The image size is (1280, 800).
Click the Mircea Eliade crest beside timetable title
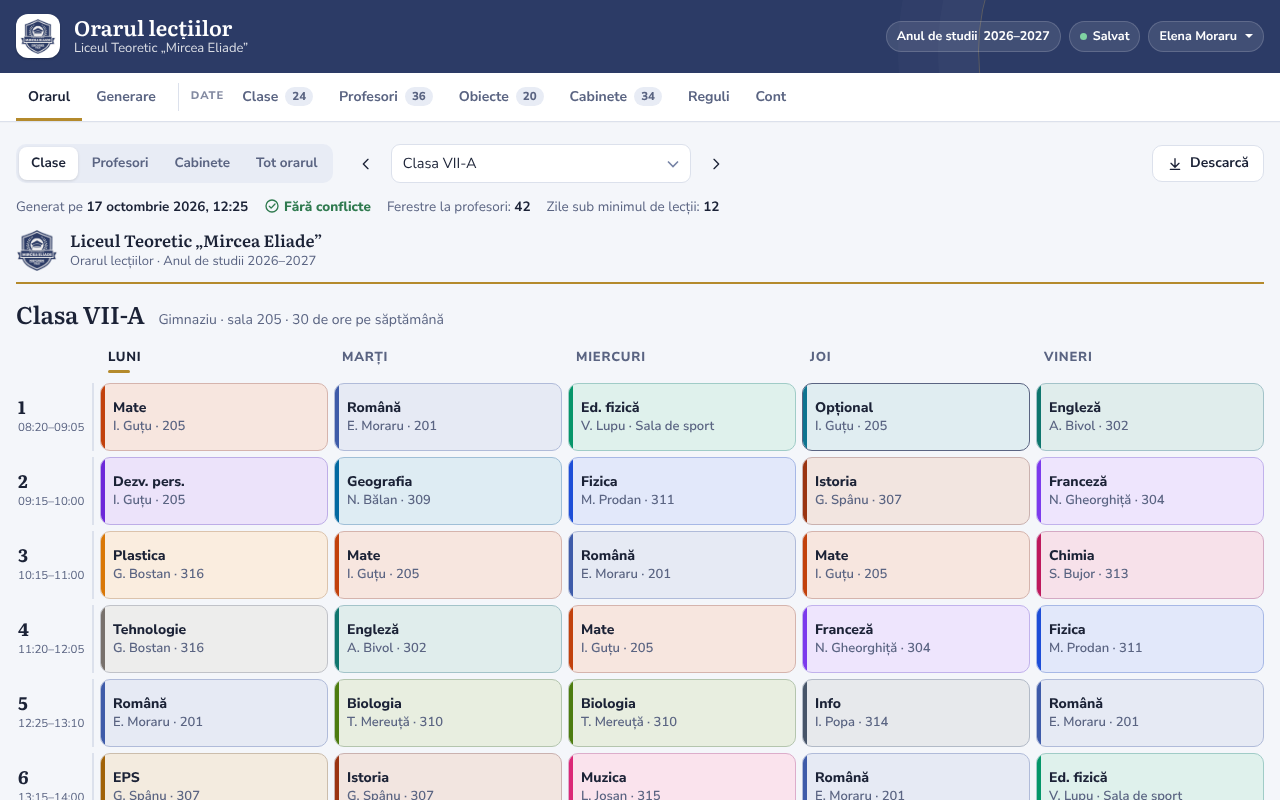pyautogui.click(x=37, y=250)
